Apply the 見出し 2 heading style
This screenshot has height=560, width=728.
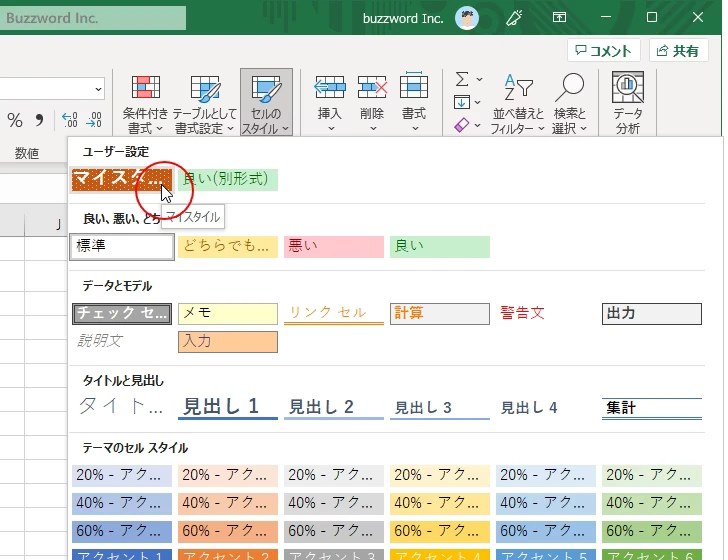tap(334, 407)
